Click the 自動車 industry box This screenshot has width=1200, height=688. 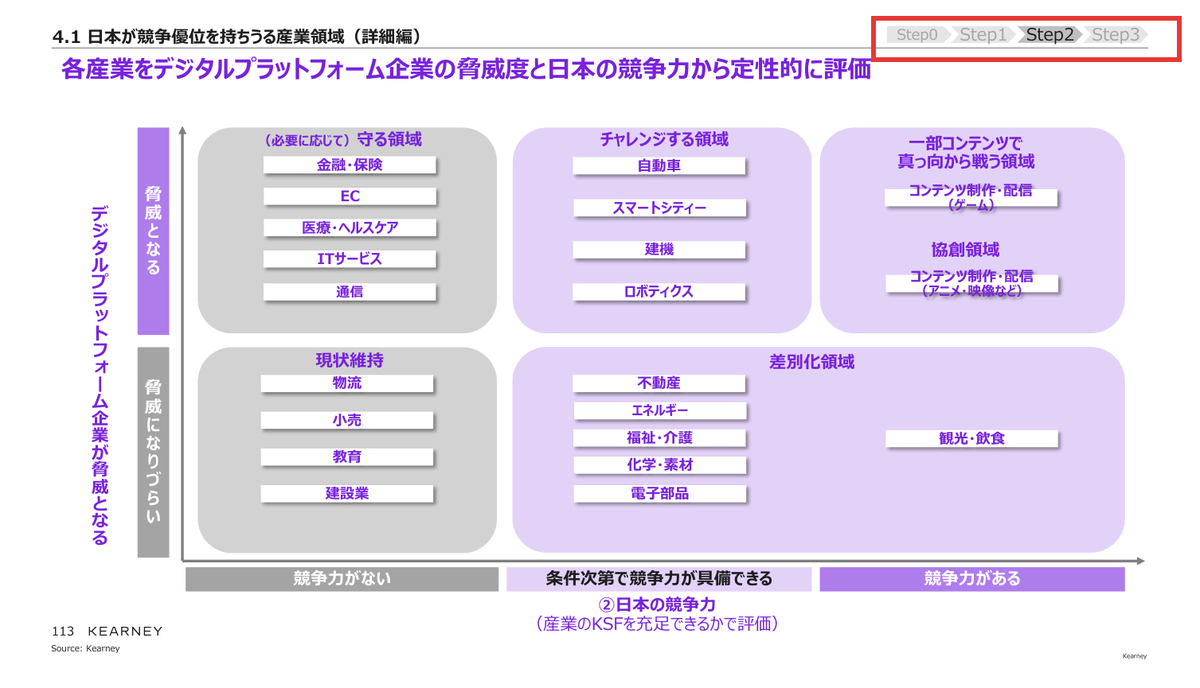(x=660, y=167)
